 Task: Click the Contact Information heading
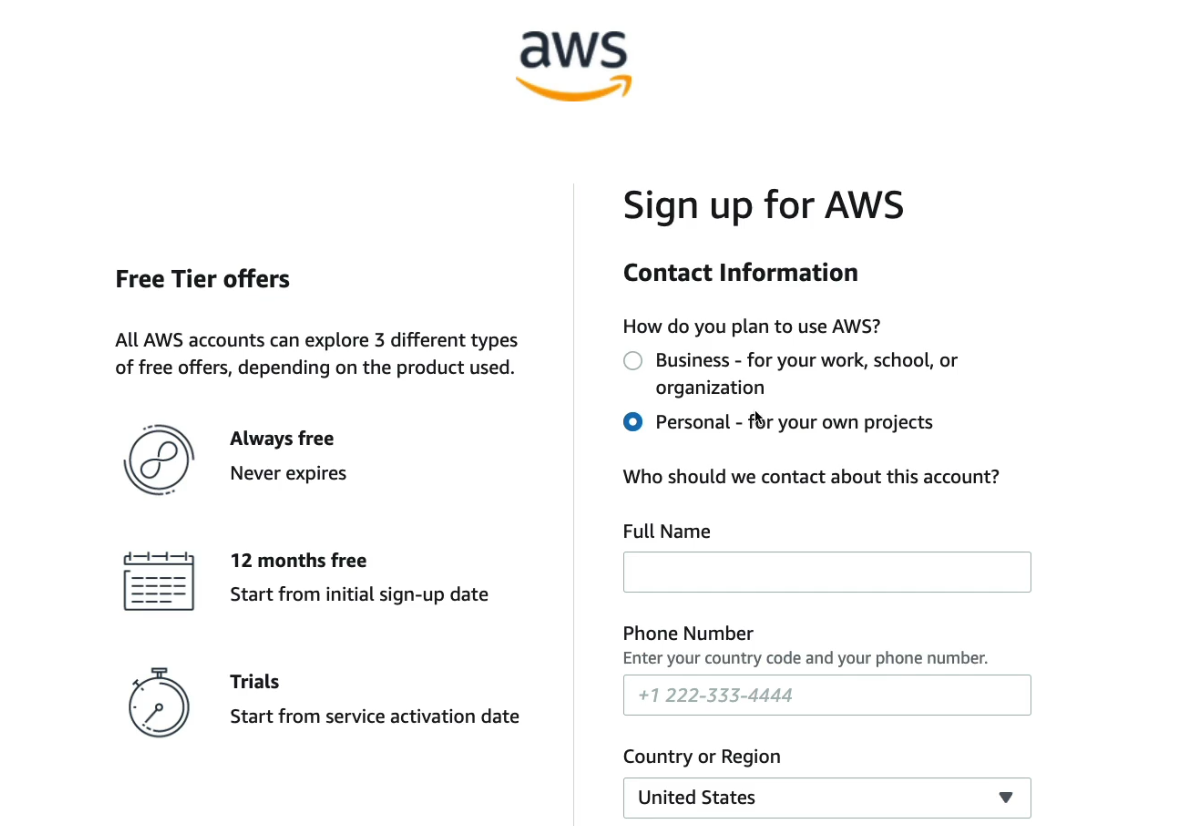[741, 273]
